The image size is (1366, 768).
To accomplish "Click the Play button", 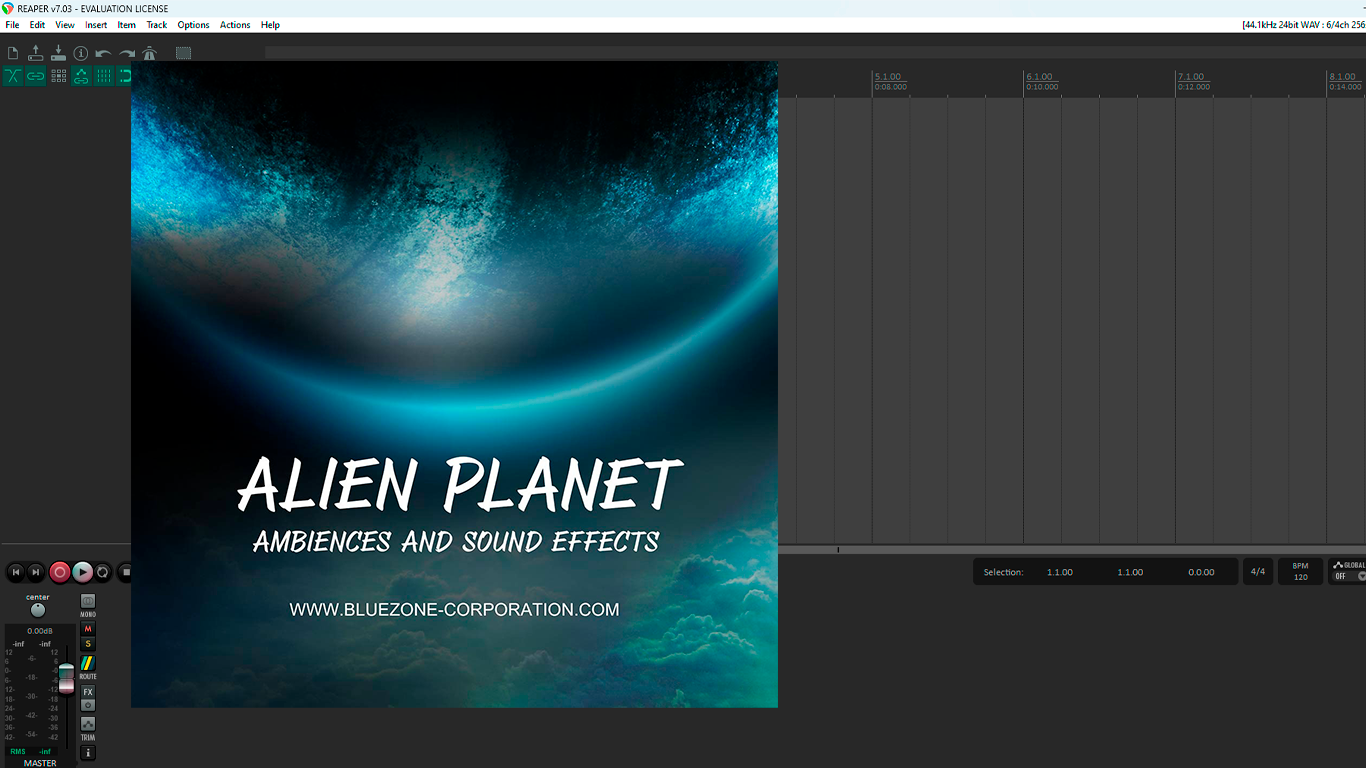I will point(83,572).
